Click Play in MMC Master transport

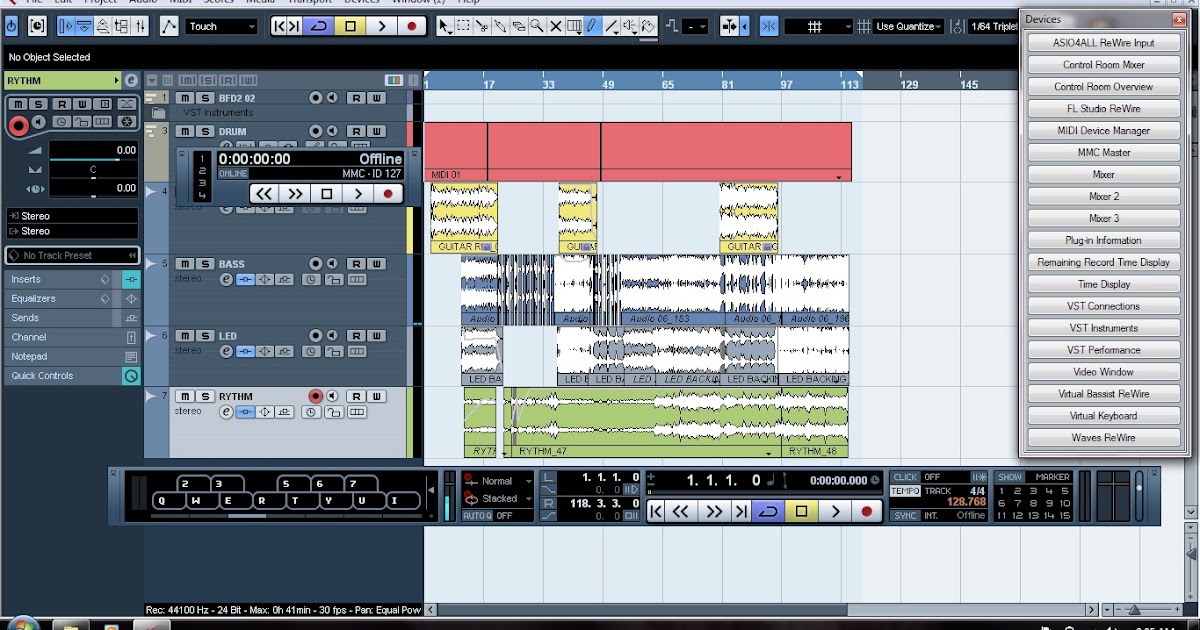point(358,194)
